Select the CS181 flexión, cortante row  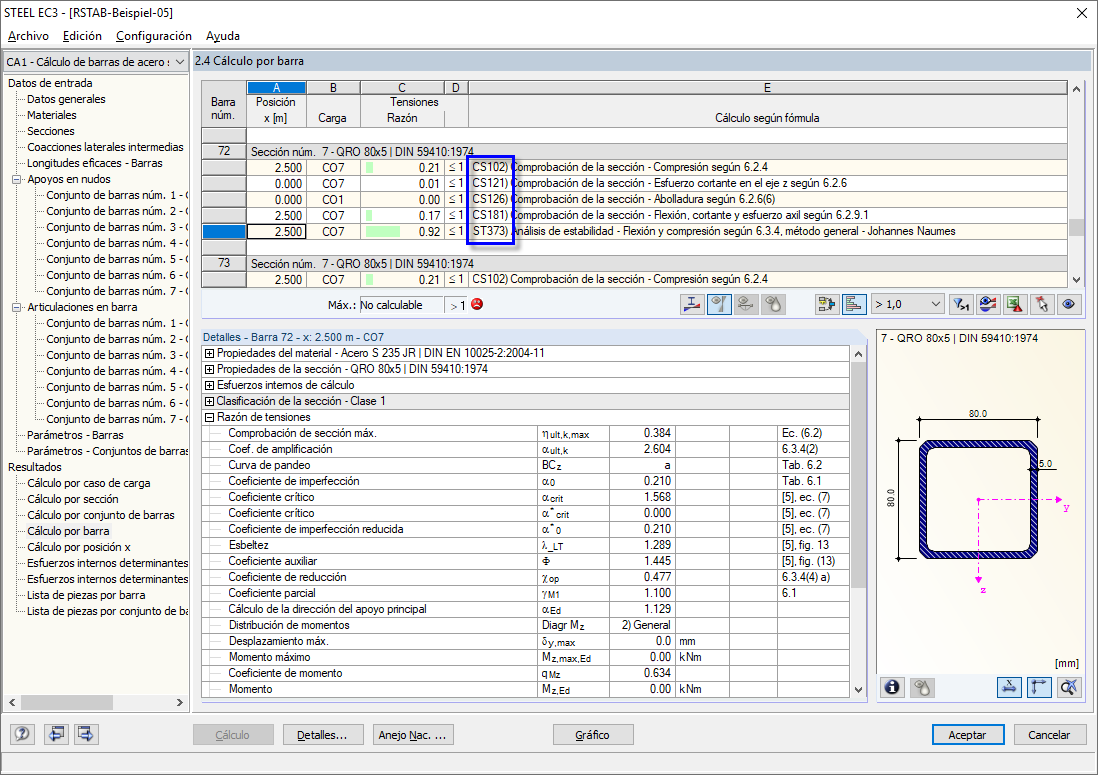670,216
